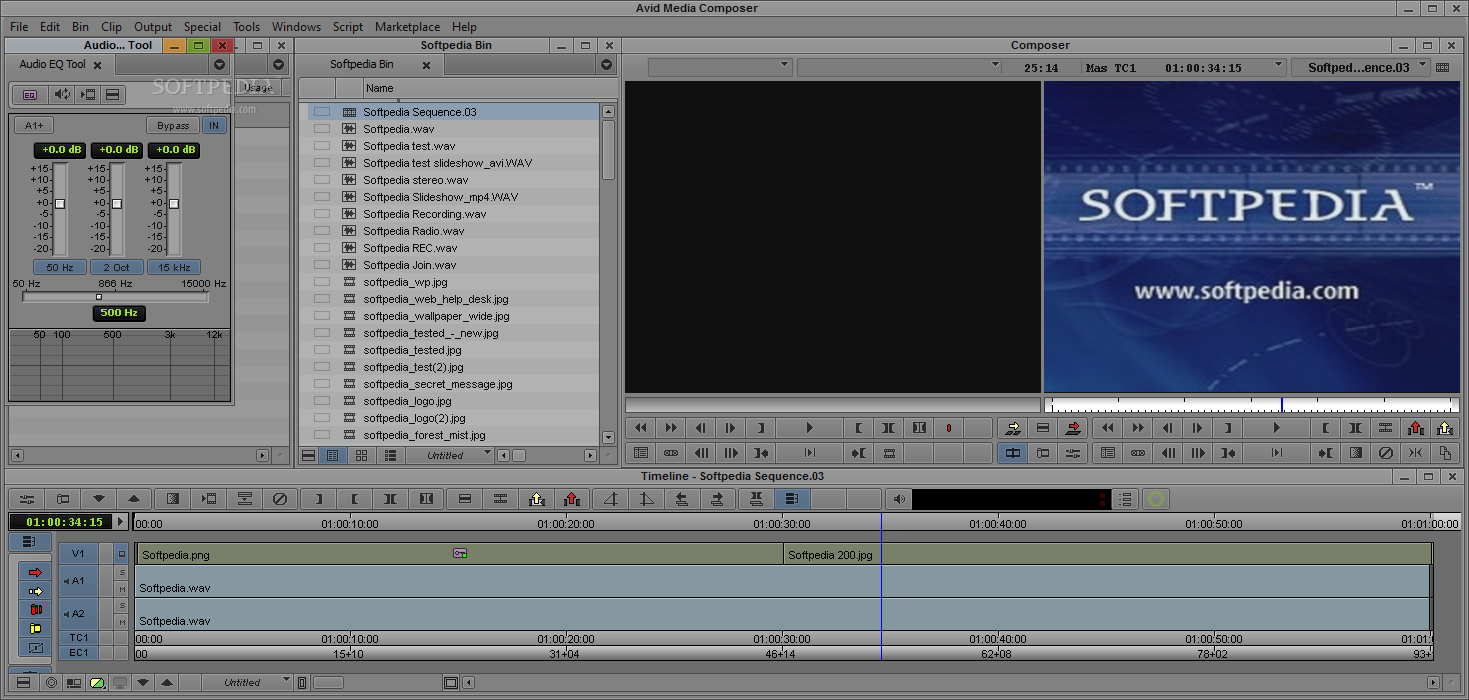
Task: Click the arrow next to timeline timecode display
Action: pos(121,522)
